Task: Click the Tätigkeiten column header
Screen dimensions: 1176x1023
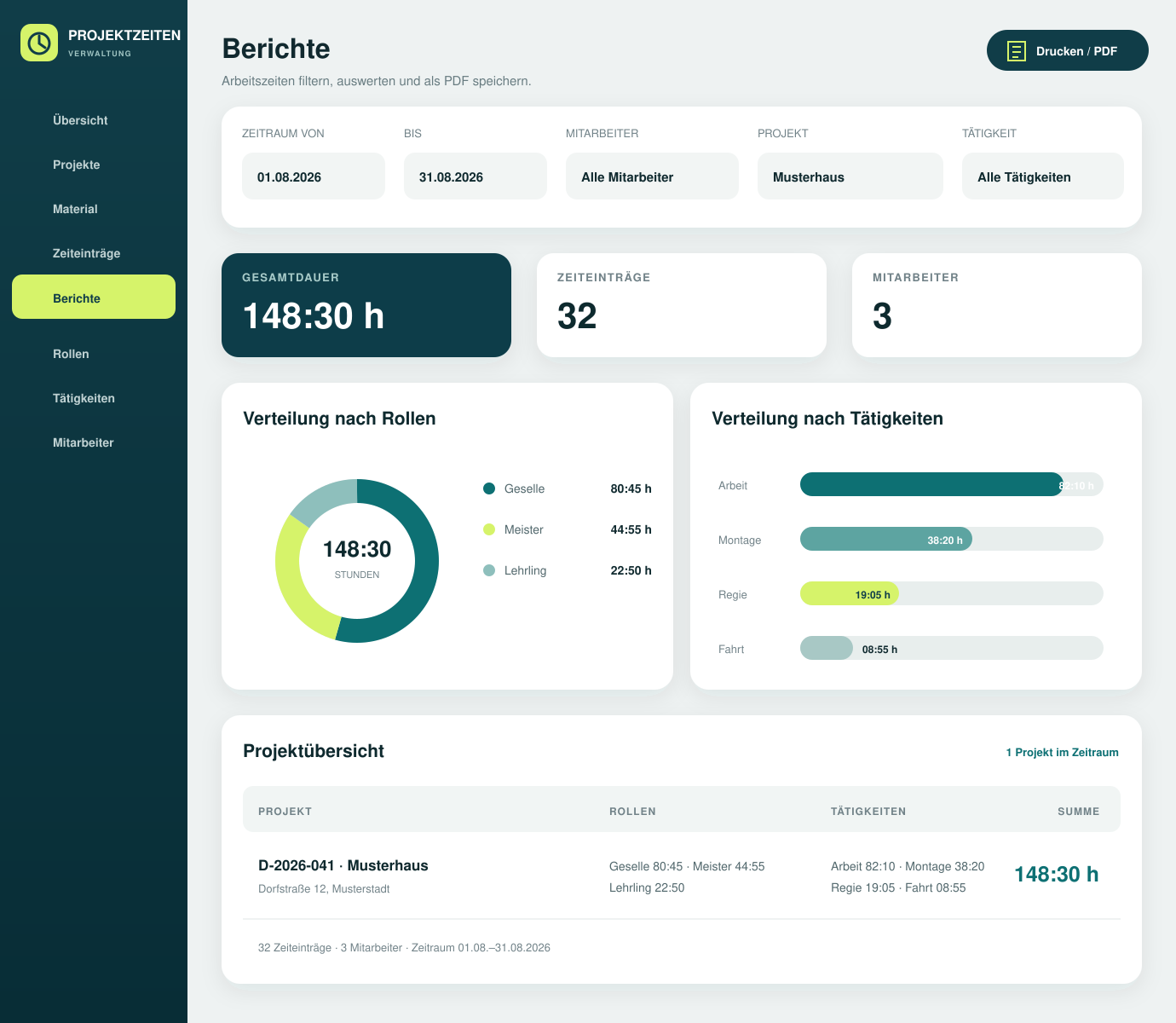Action: (868, 811)
